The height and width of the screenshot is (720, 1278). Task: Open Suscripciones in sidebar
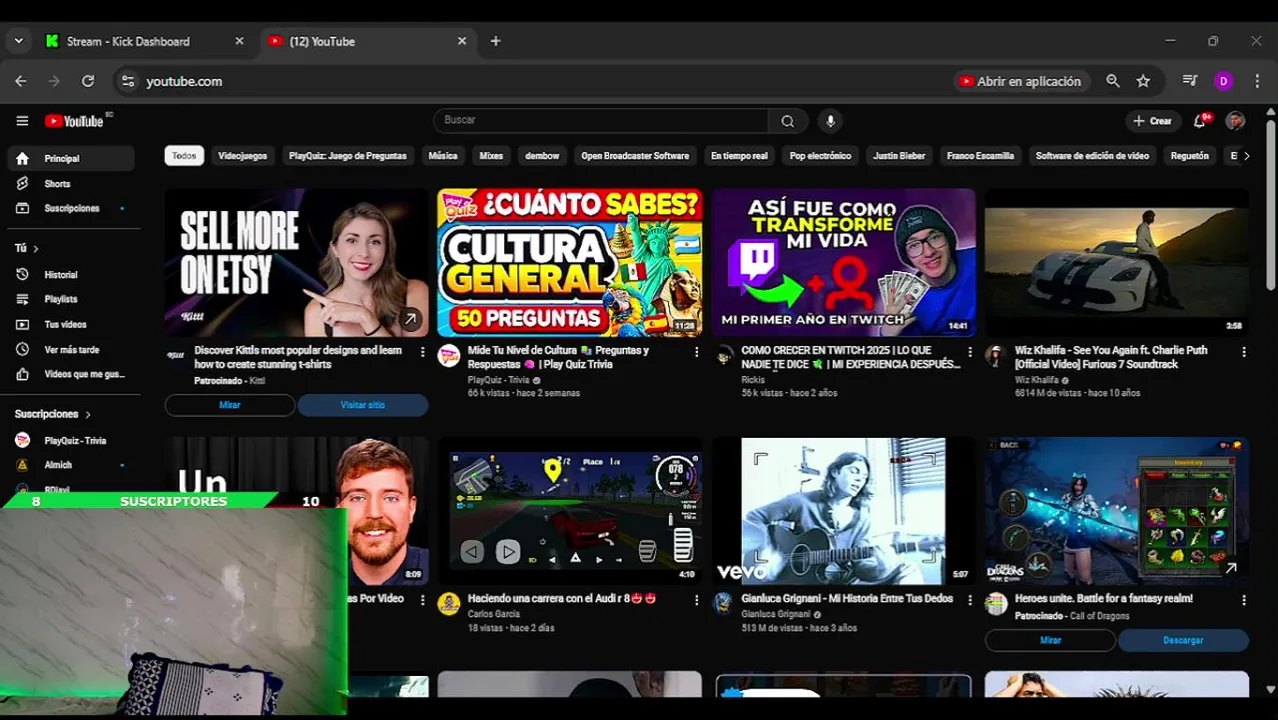(x=70, y=209)
